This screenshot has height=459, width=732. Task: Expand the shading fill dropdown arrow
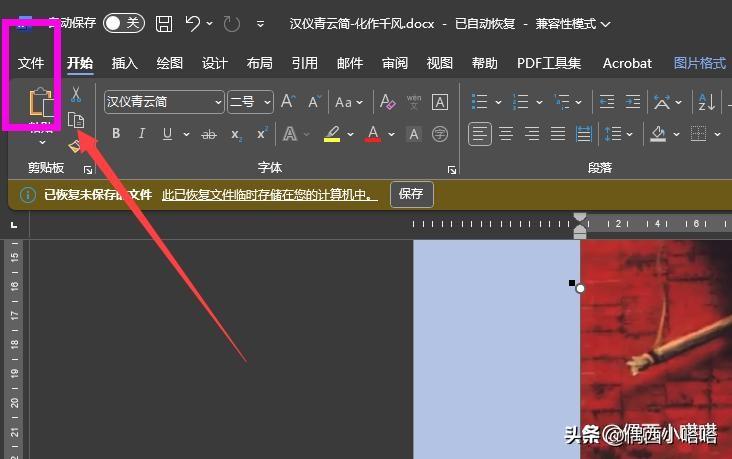click(676, 134)
